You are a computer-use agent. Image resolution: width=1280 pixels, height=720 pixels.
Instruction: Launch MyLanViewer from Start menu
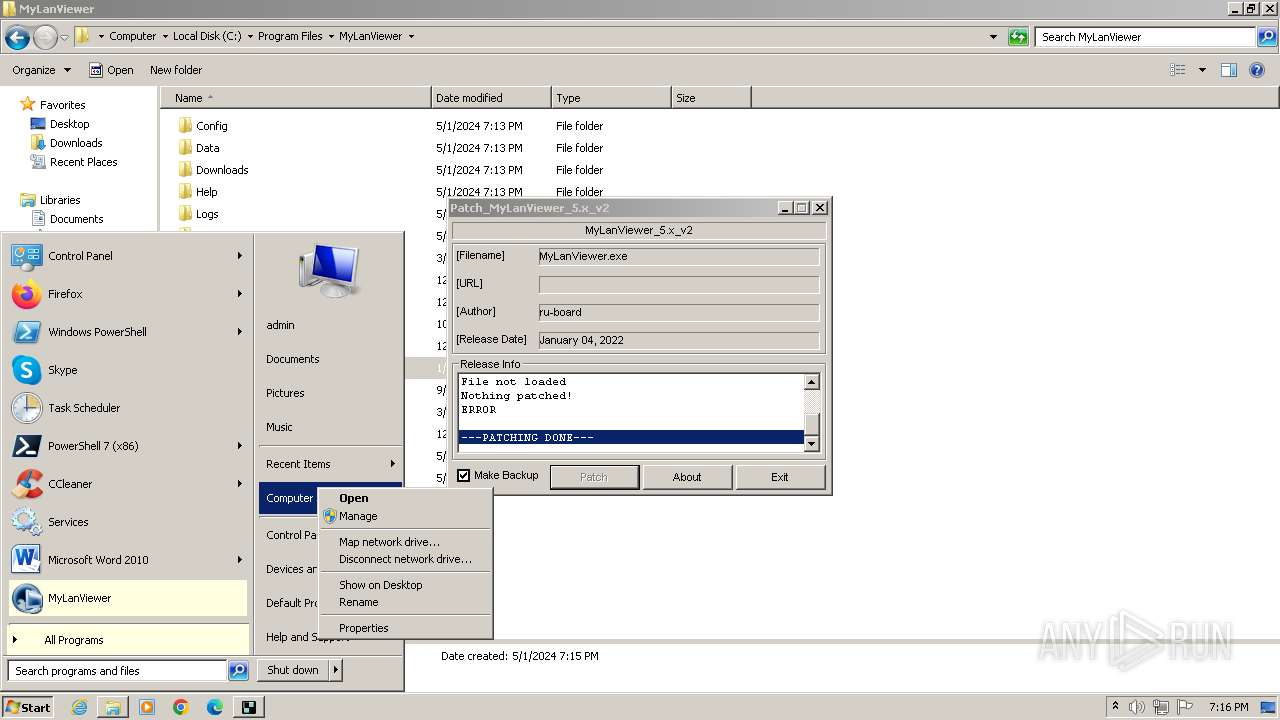(x=128, y=598)
